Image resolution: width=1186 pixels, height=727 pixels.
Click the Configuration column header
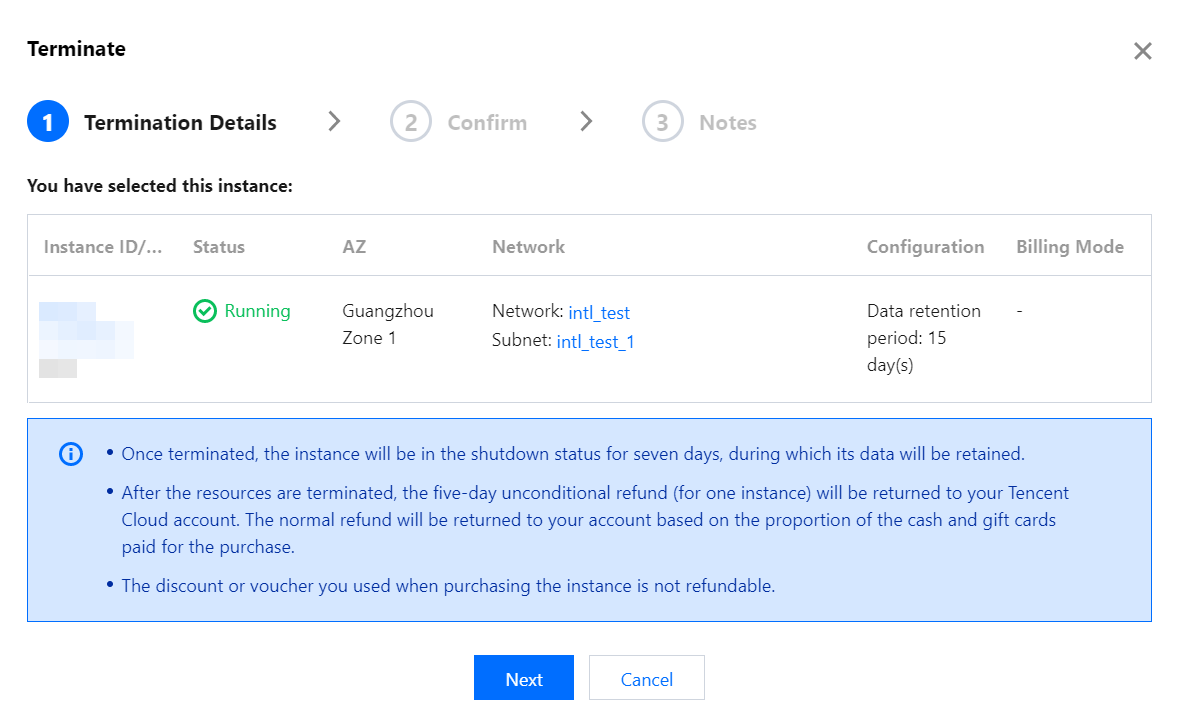(x=925, y=247)
